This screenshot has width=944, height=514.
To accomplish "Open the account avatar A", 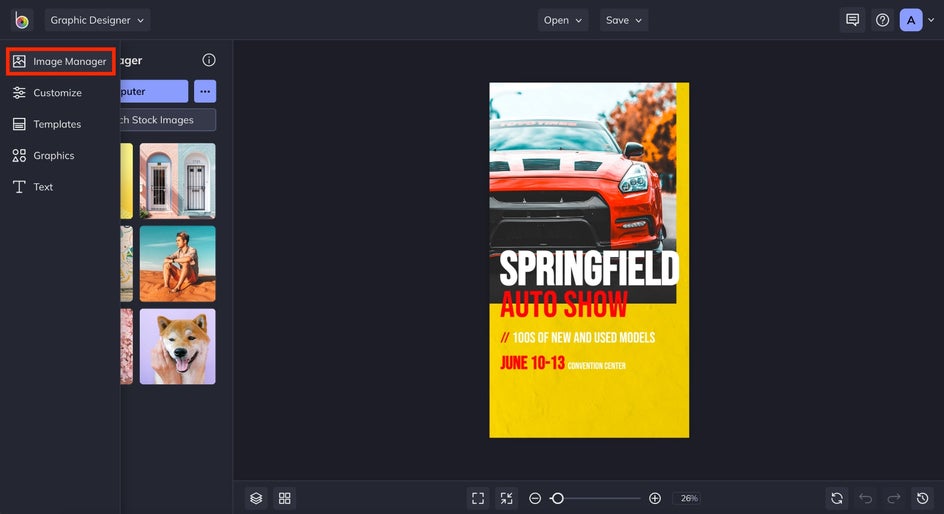I will (x=911, y=20).
